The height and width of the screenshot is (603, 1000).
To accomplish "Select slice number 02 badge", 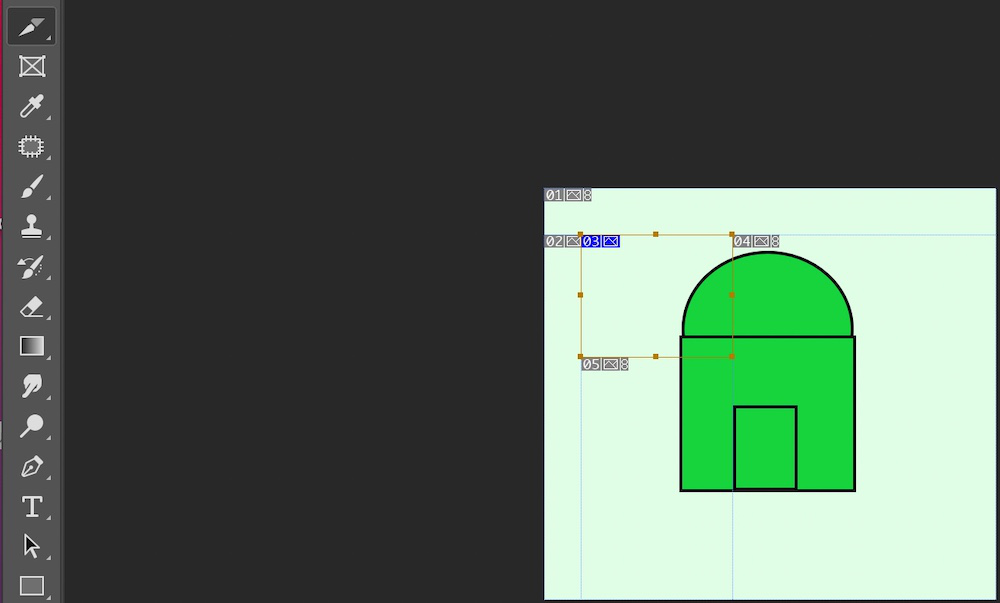I will pos(554,241).
